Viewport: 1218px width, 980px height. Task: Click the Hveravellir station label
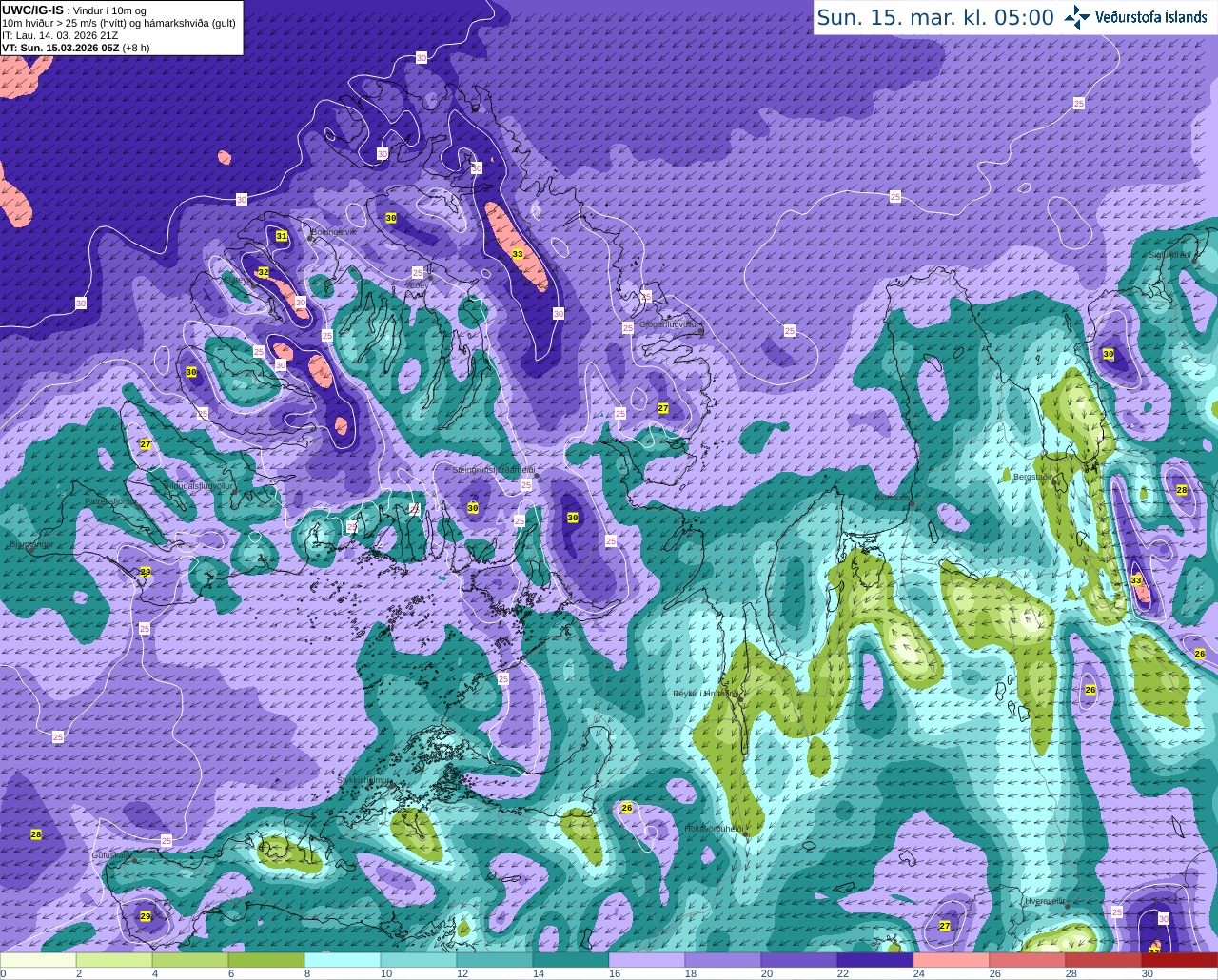1044,900
